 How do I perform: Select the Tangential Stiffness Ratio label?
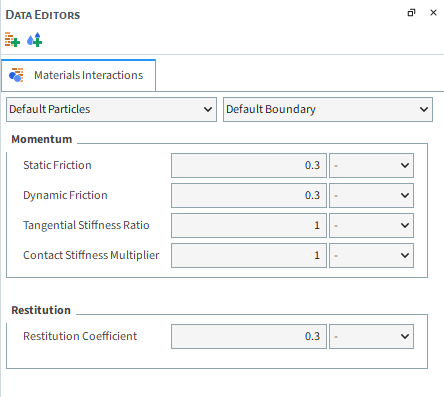[86, 225]
